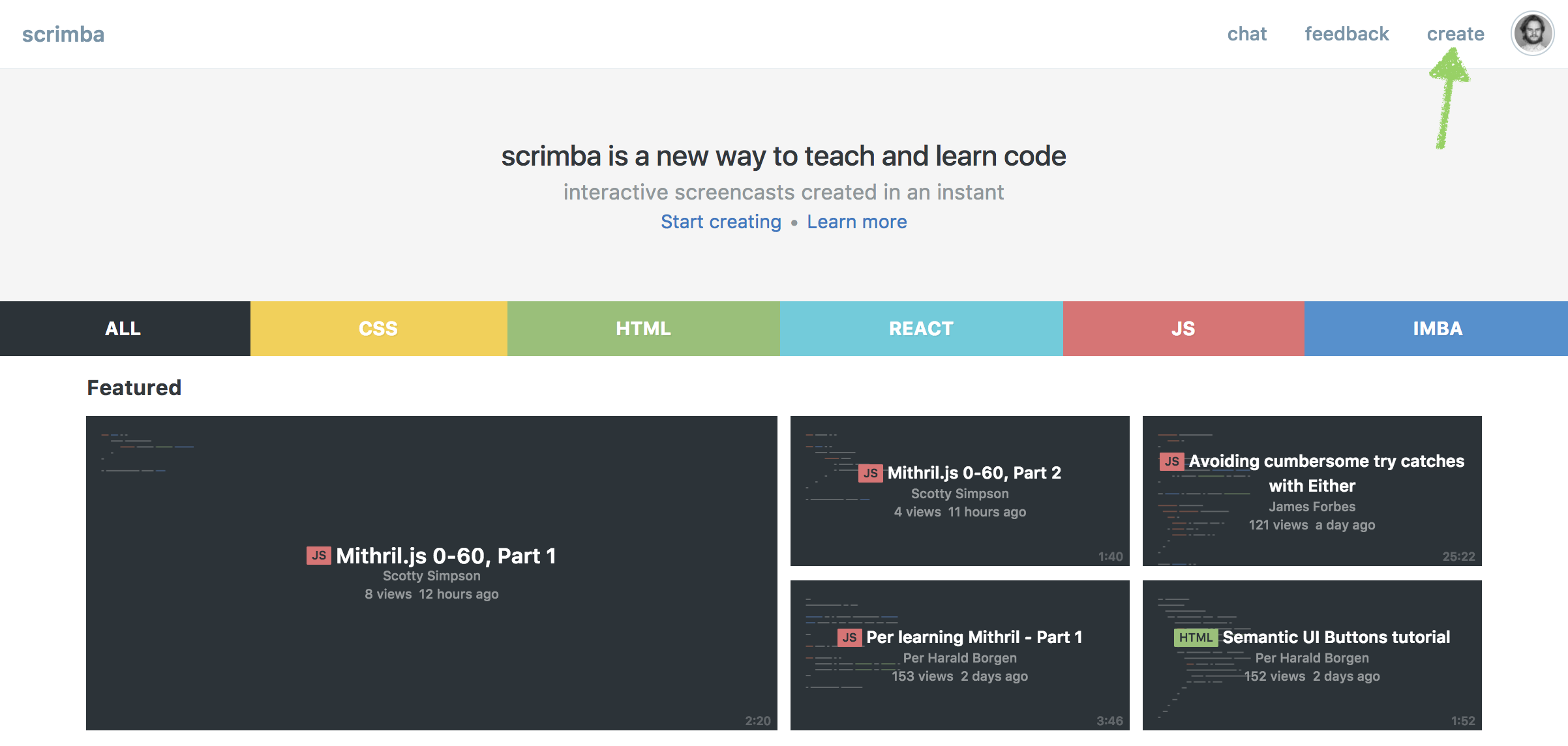Click create in the top navigation
Image resolution: width=1568 pixels, height=746 pixels.
(x=1455, y=34)
